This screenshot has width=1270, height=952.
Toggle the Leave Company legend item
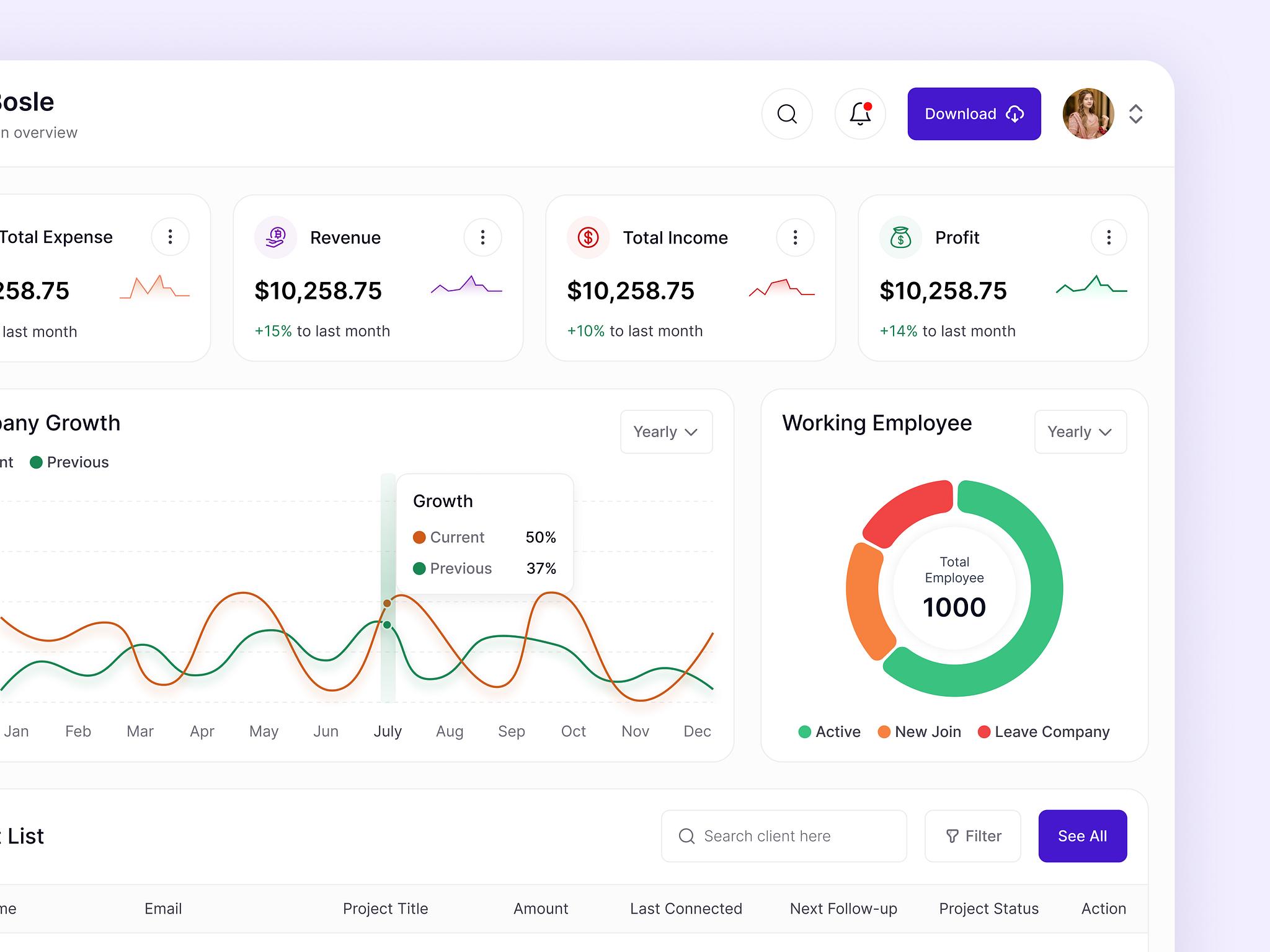click(x=1044, y=732)
